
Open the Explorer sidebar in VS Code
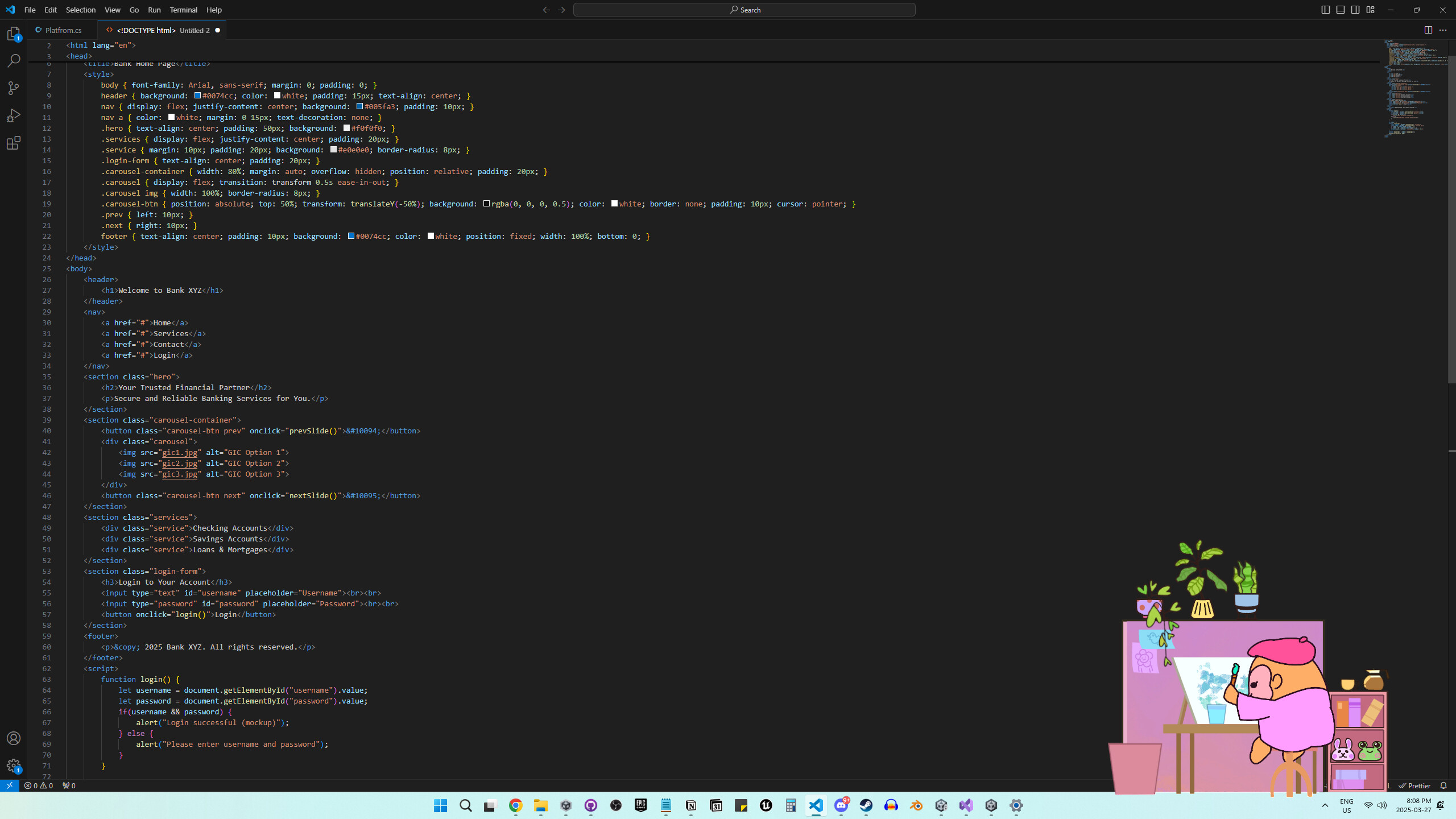[x=13, y=34]
